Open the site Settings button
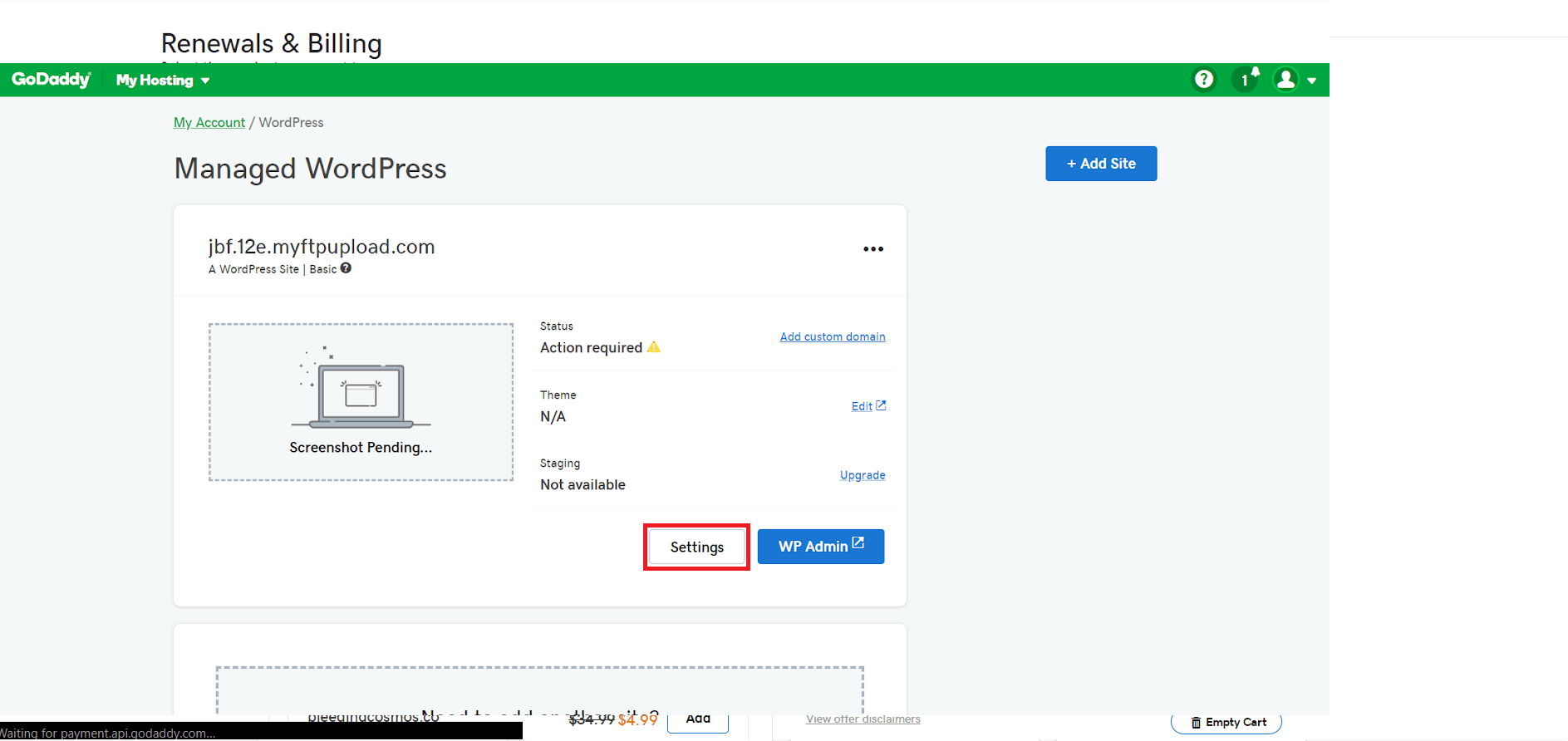This screenshot has height=741, width=1568. pos(697,547)
